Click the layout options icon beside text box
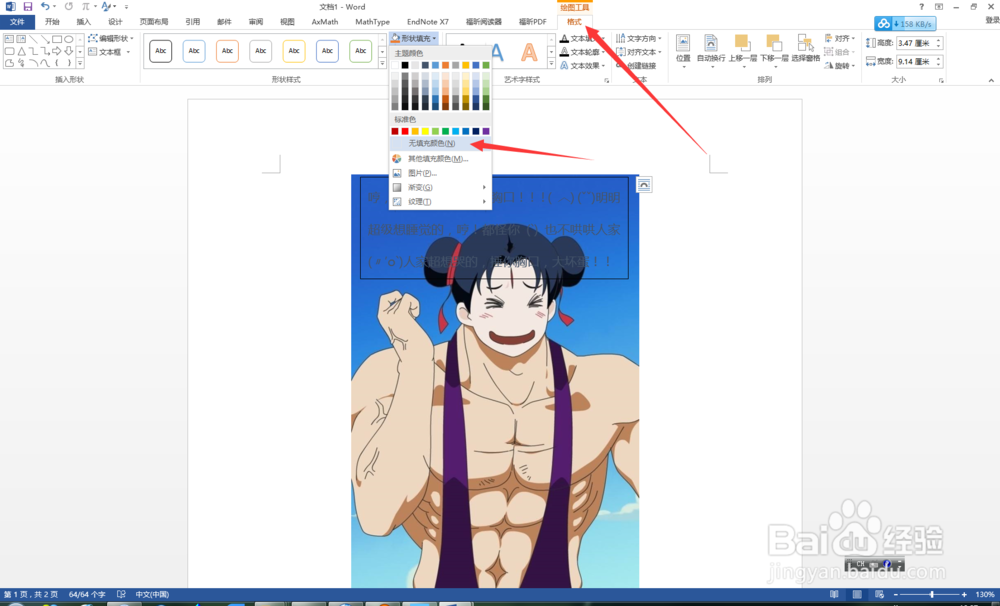Screen dimensions: 1000x606 point(644,185)
